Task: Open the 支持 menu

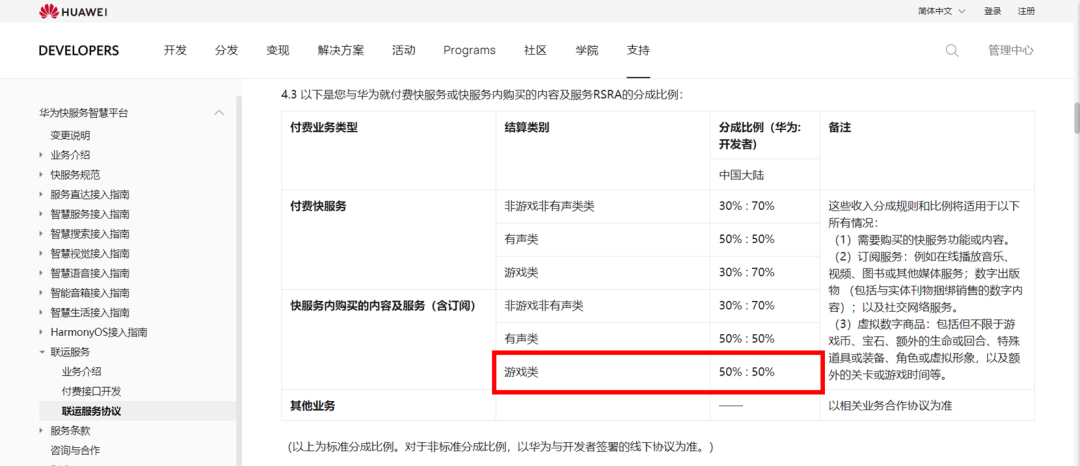Action: [638, 50]
